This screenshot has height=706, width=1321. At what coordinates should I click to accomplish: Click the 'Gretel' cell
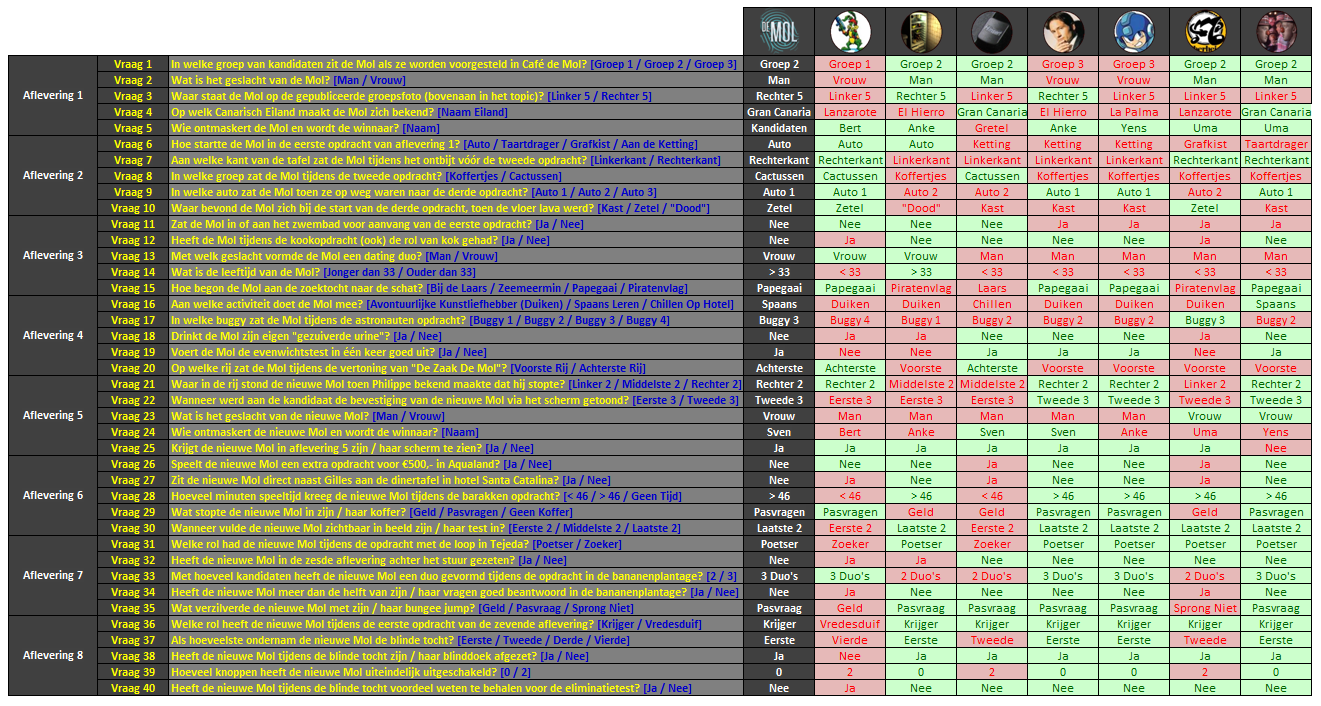(992, 128)
